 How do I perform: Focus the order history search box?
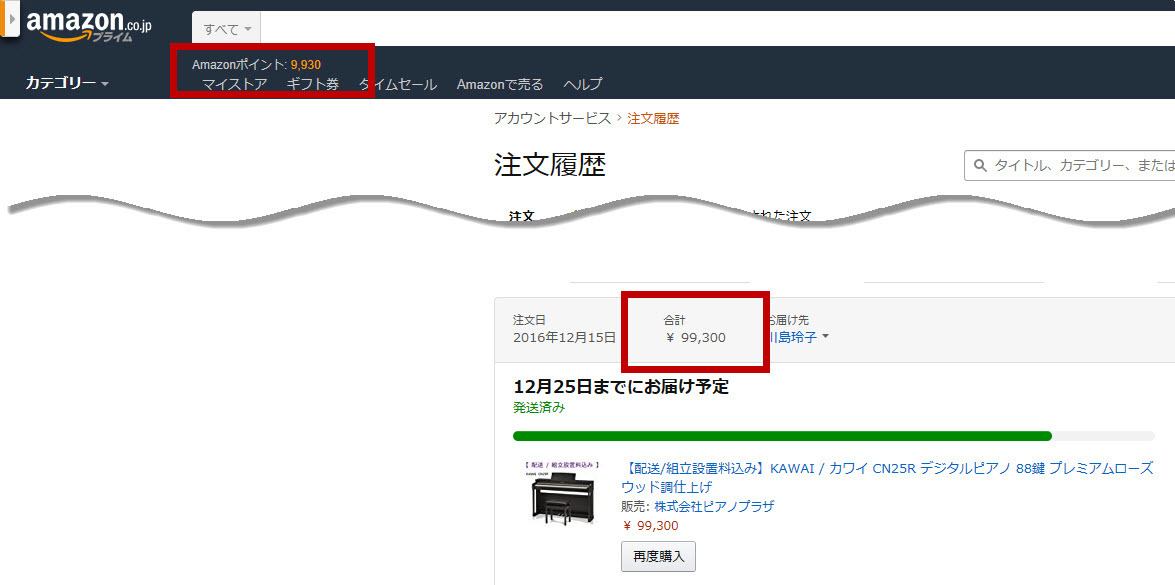coord(1069,165)
